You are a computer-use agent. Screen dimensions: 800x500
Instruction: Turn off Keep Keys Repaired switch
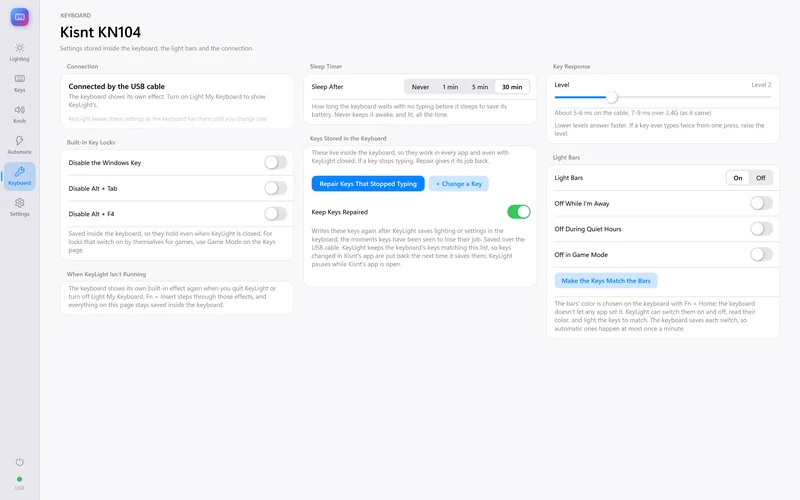pos(519,212)
